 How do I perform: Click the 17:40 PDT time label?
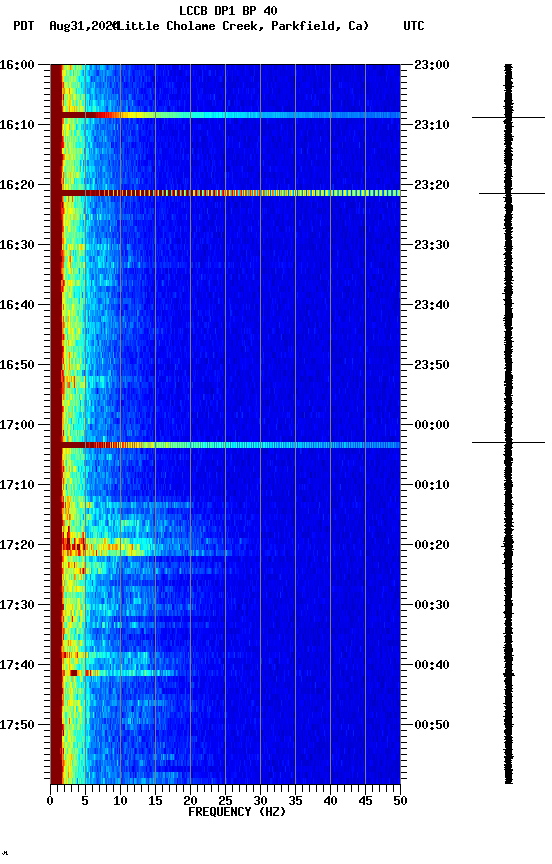pos(17,665)
